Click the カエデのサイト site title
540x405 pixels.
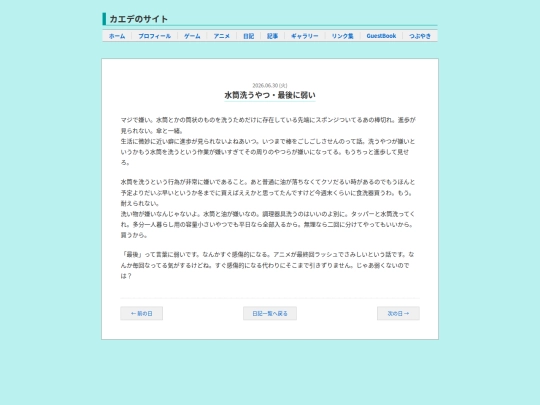(x=138, y=19)
